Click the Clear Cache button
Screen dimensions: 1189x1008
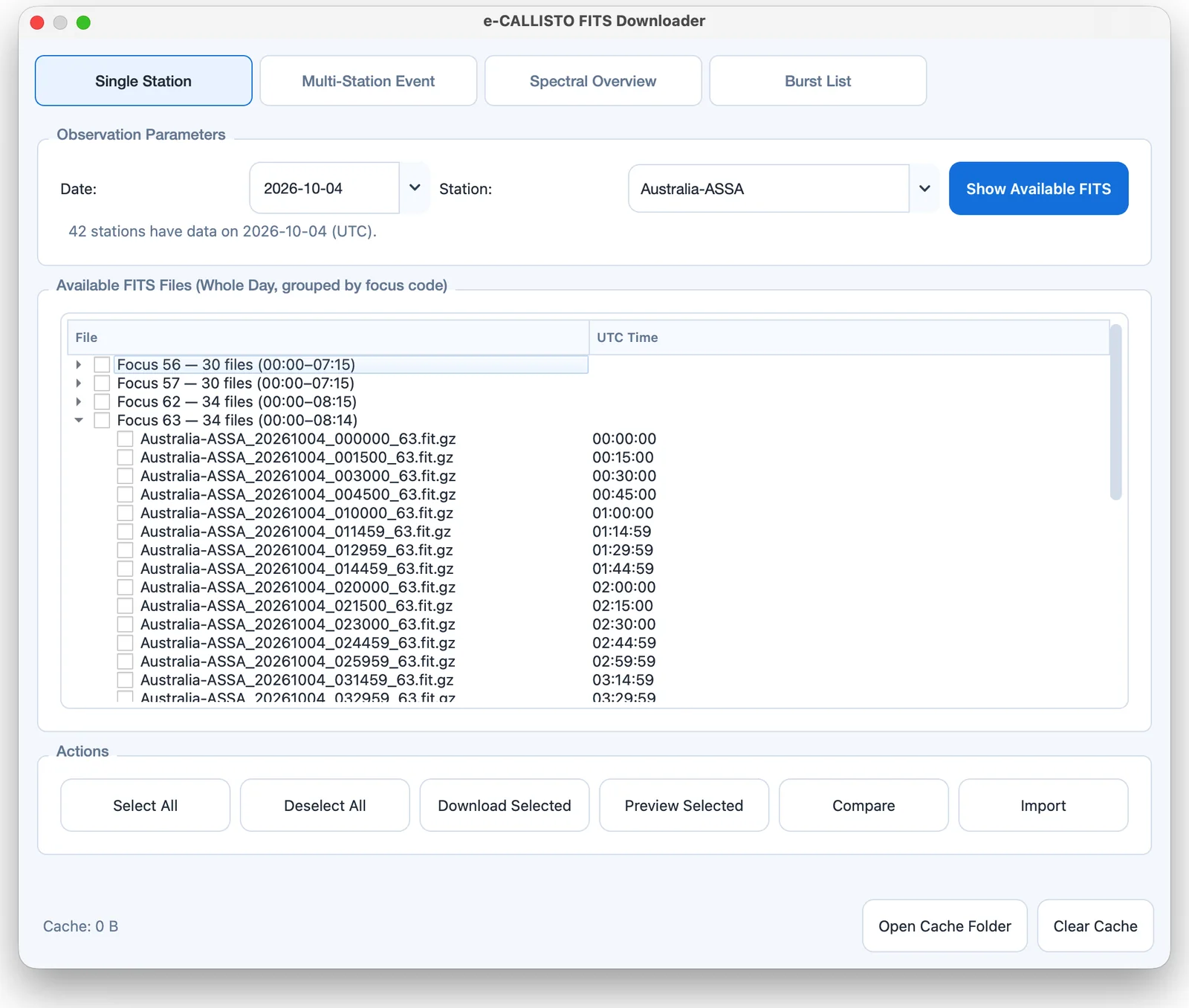(x=1095, y=926)
